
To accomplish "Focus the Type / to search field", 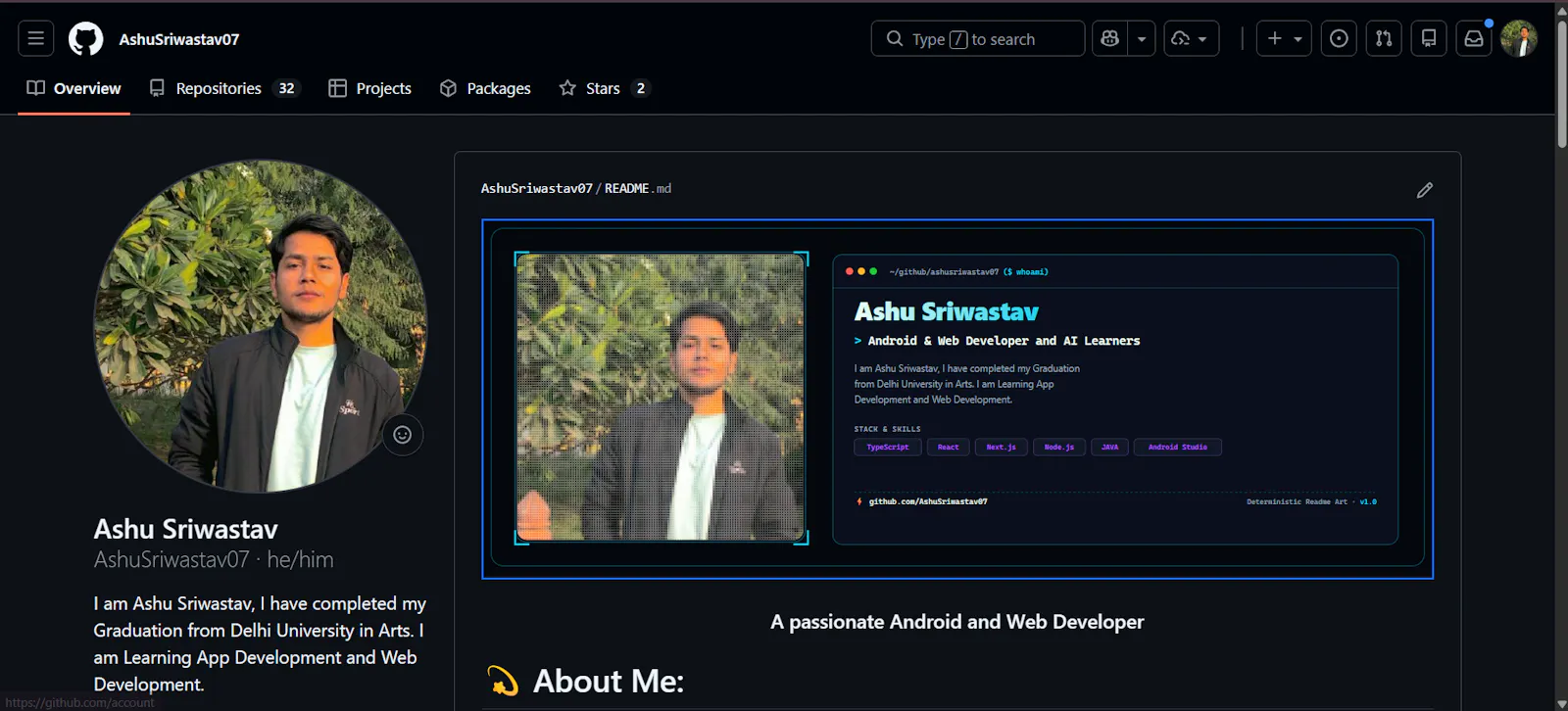I will (978, 39).
